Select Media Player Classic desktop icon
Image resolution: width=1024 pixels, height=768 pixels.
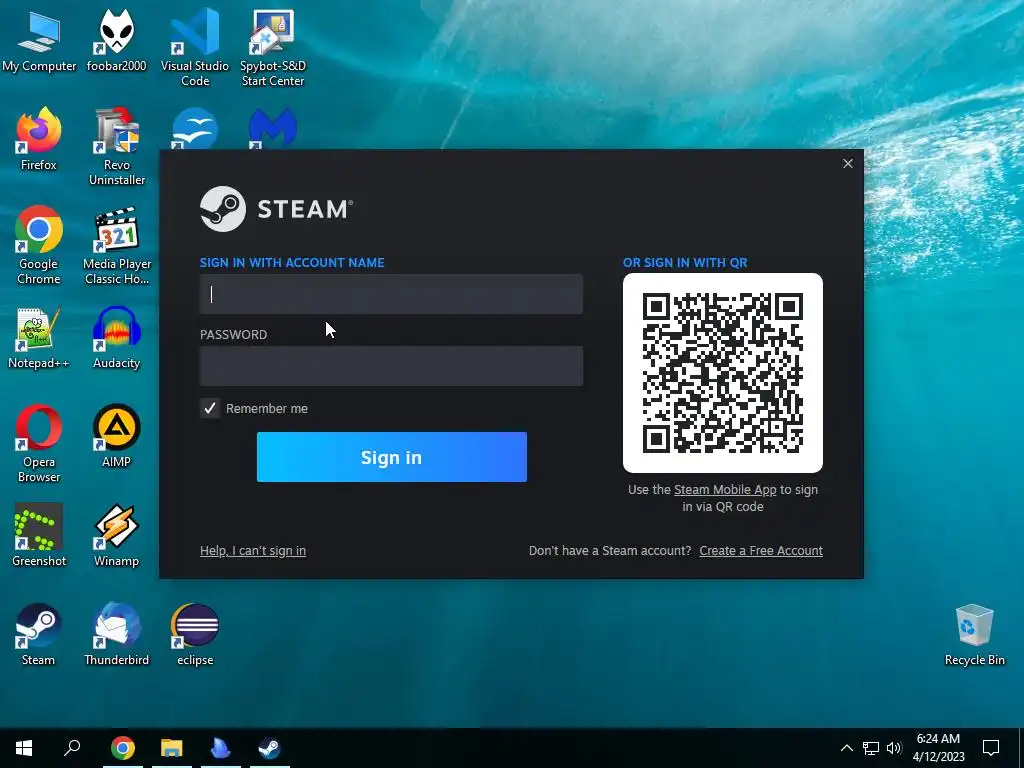(117, 246)
